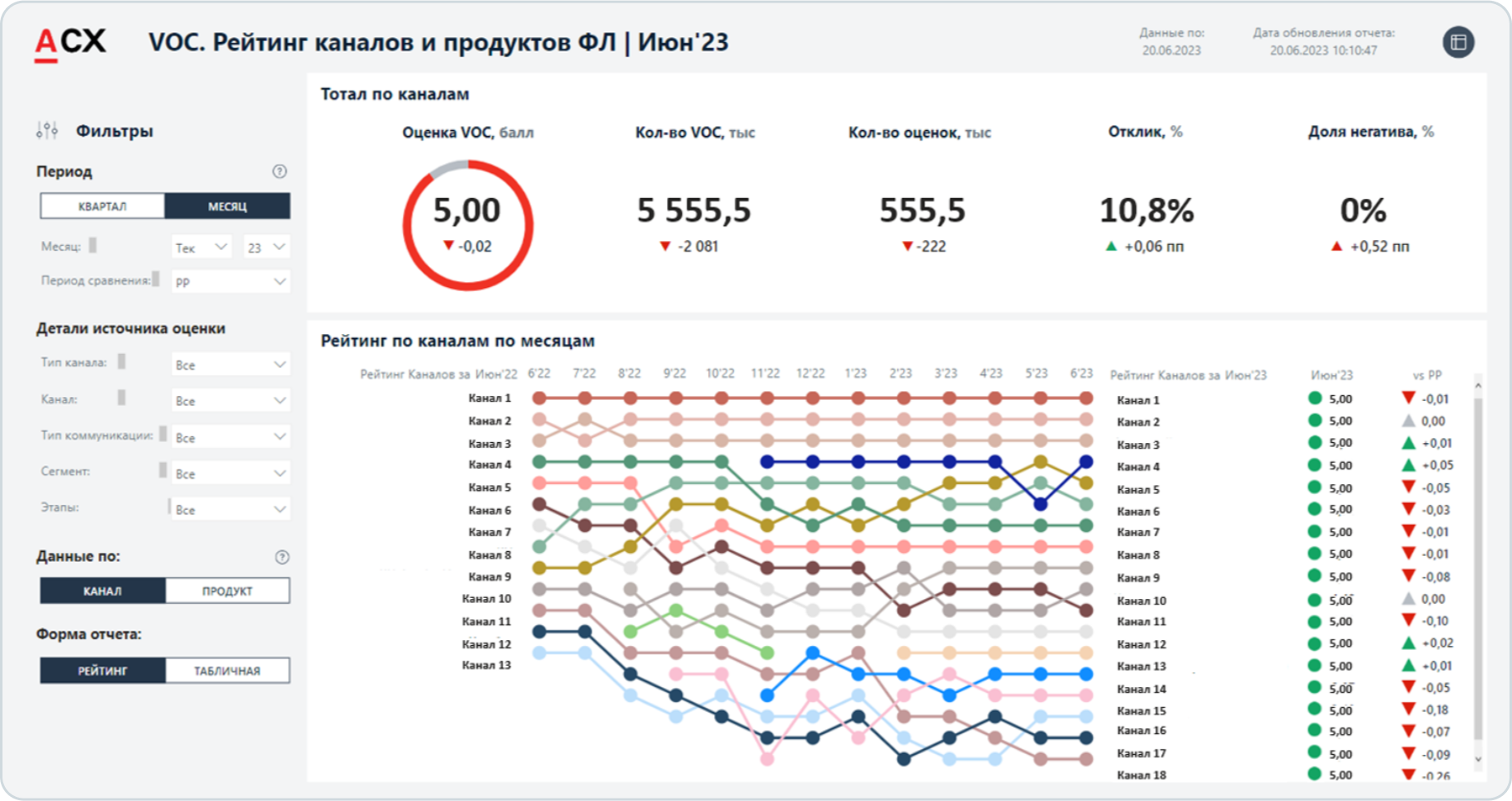Open the month dropdown showing Тек
Screen dimensions: 1512x801
tap(201, 247)
